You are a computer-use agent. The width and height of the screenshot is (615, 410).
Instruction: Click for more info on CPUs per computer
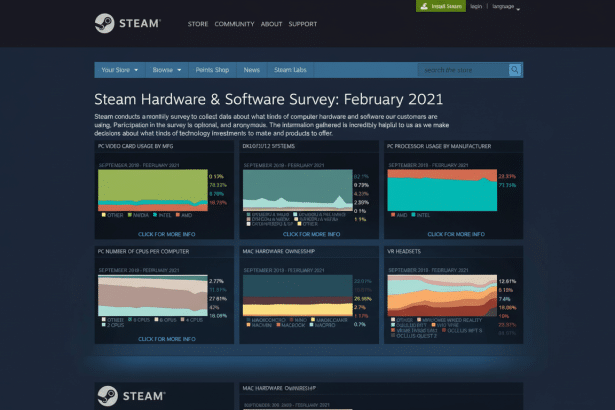(167, 339)
